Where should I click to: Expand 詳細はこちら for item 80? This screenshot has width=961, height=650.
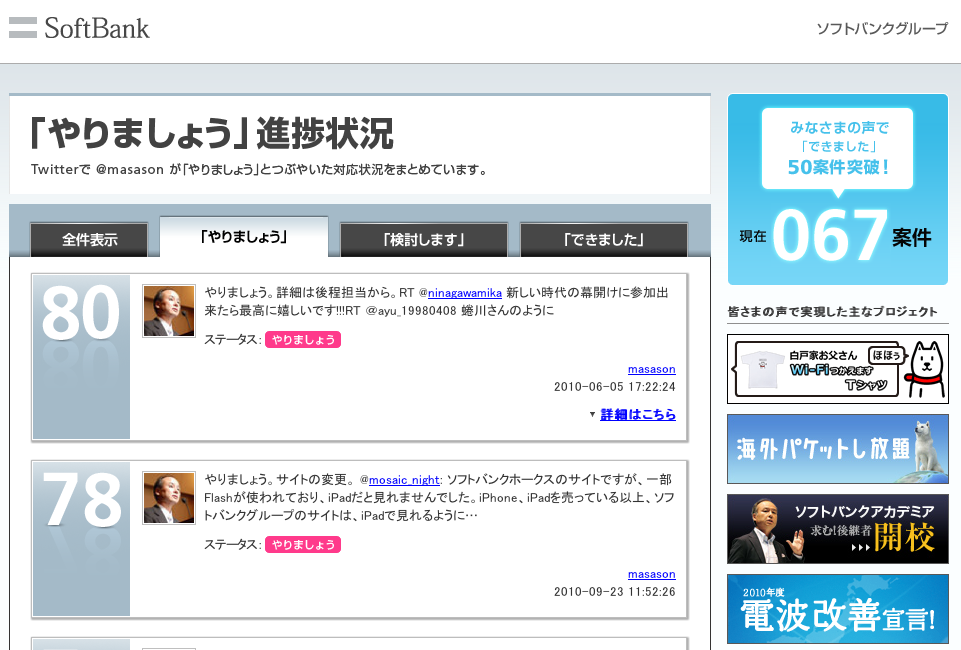[637, 415]
